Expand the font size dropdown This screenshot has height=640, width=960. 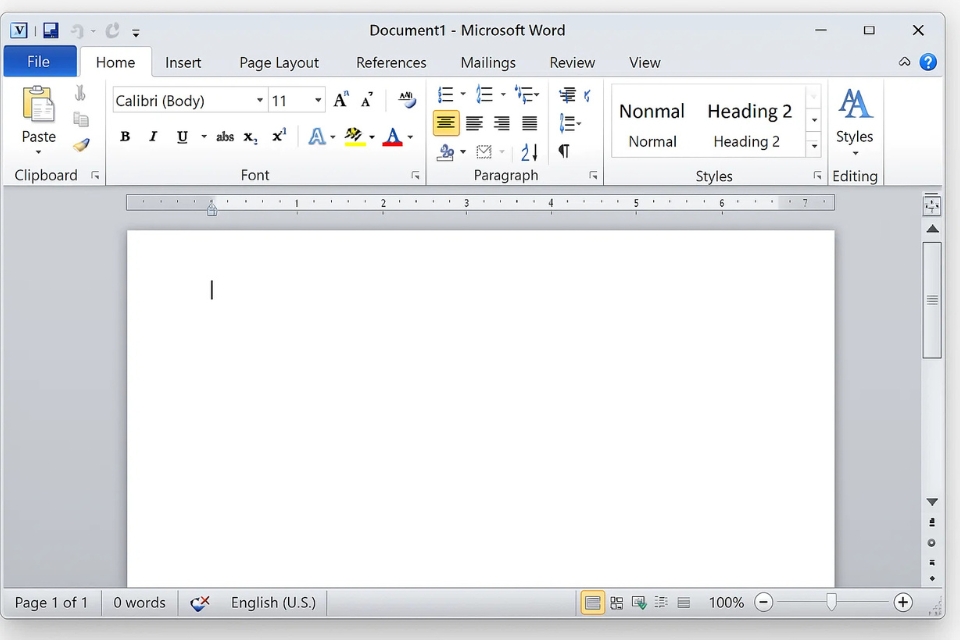point(318,100)
